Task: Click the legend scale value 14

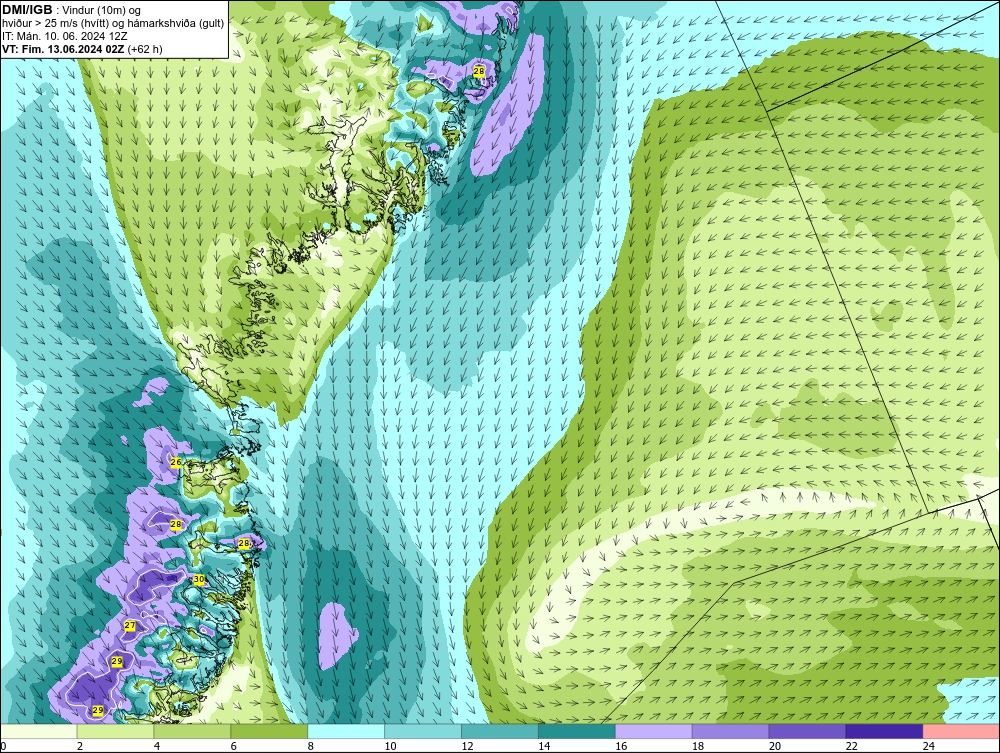Action: click(x=544, y=746)
